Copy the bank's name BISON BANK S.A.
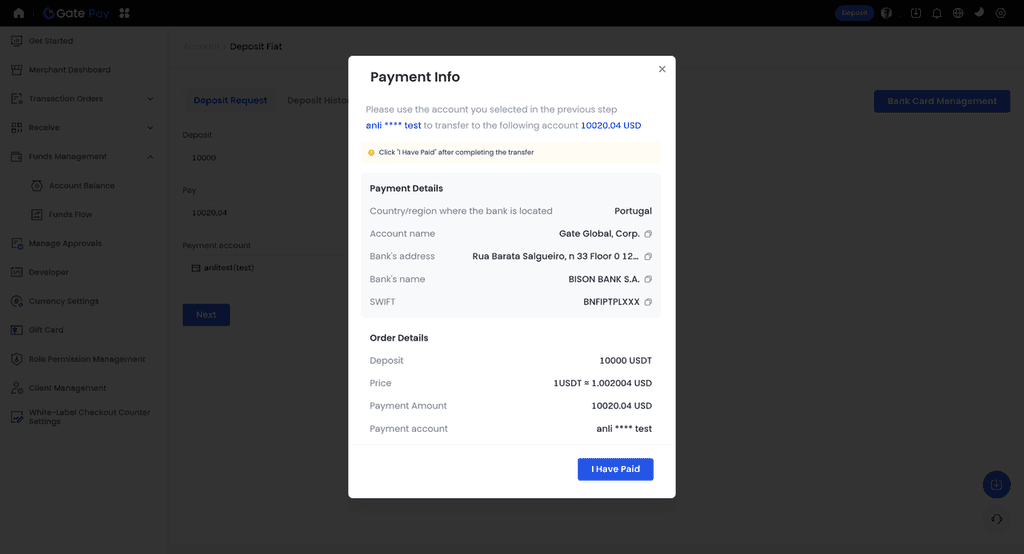 (x=648, y=280)
